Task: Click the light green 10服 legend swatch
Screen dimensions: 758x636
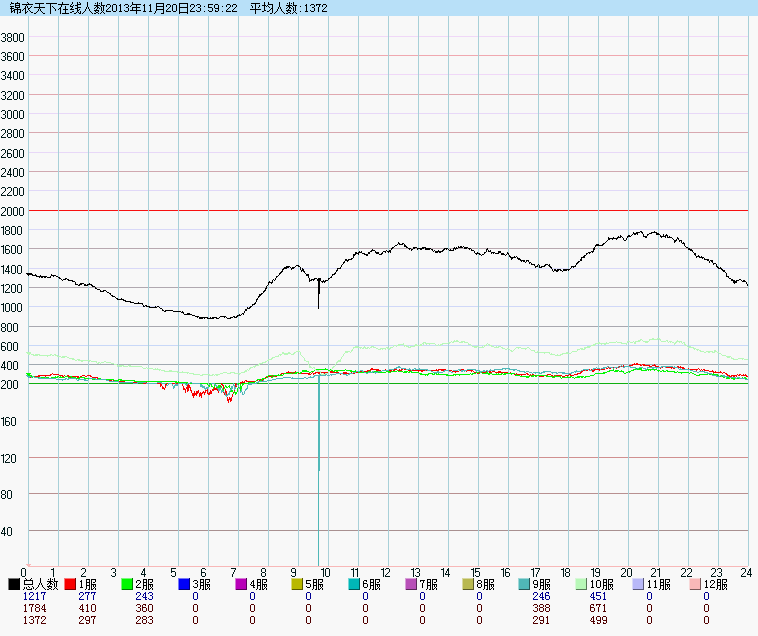Action: [x=582, y=584]
